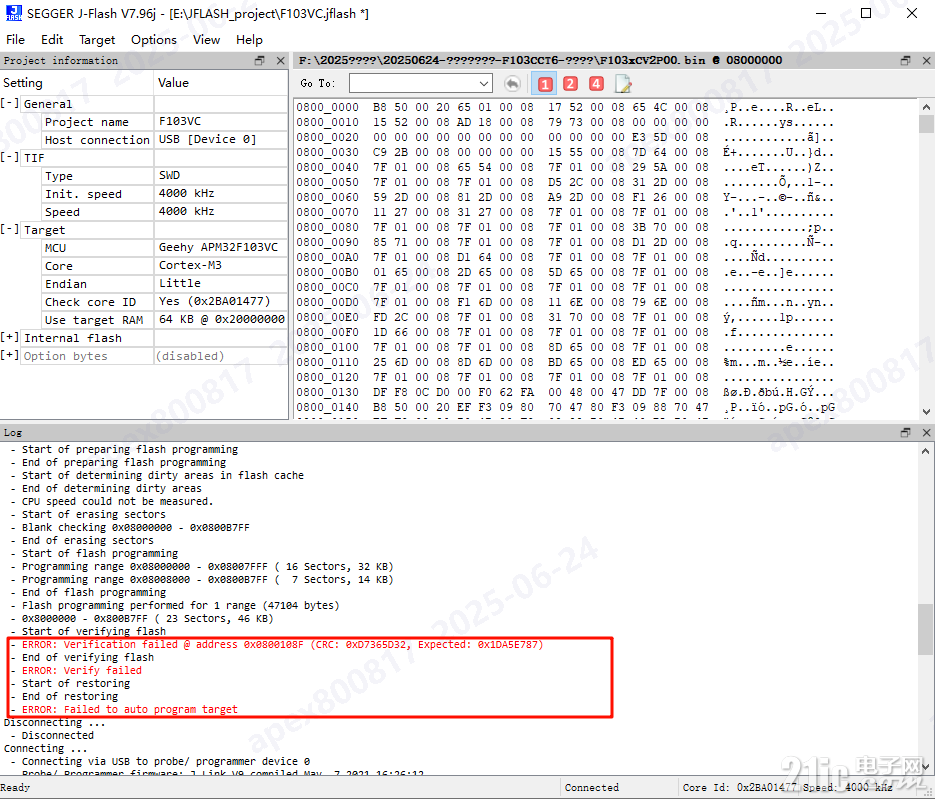
Task: Click address 0800_0130 in hex view
Action: click(327, 392)
